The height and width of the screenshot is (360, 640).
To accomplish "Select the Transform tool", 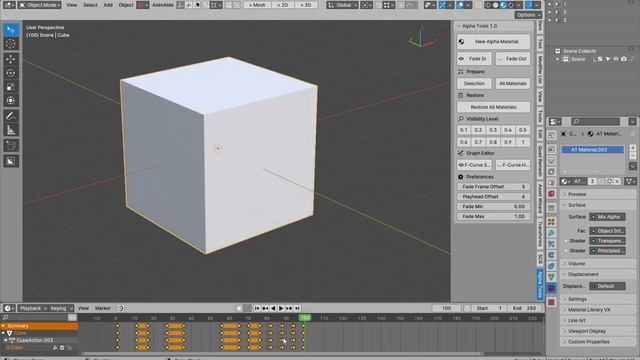I will [11, 100].
